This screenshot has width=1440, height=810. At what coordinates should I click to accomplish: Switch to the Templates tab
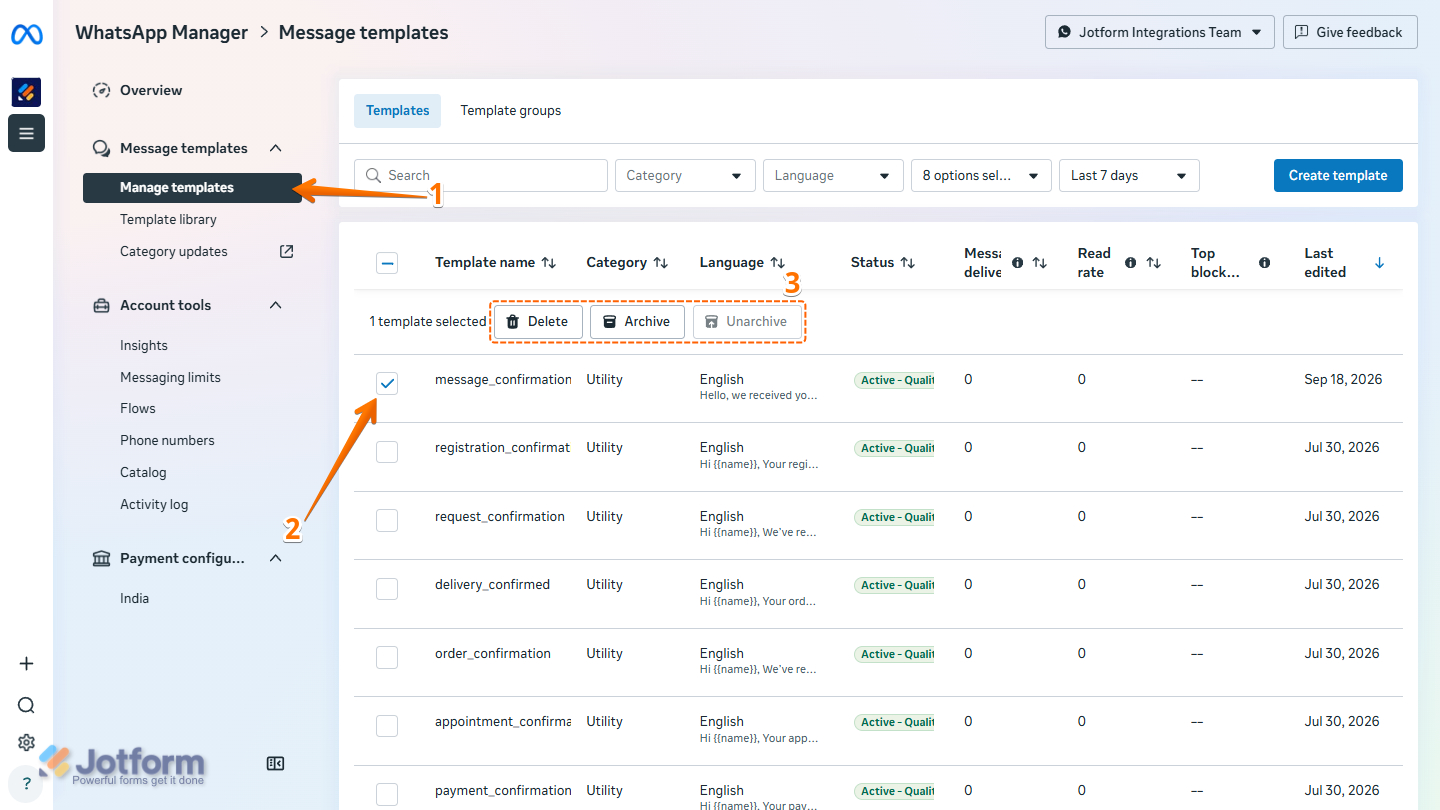point(397,111)
